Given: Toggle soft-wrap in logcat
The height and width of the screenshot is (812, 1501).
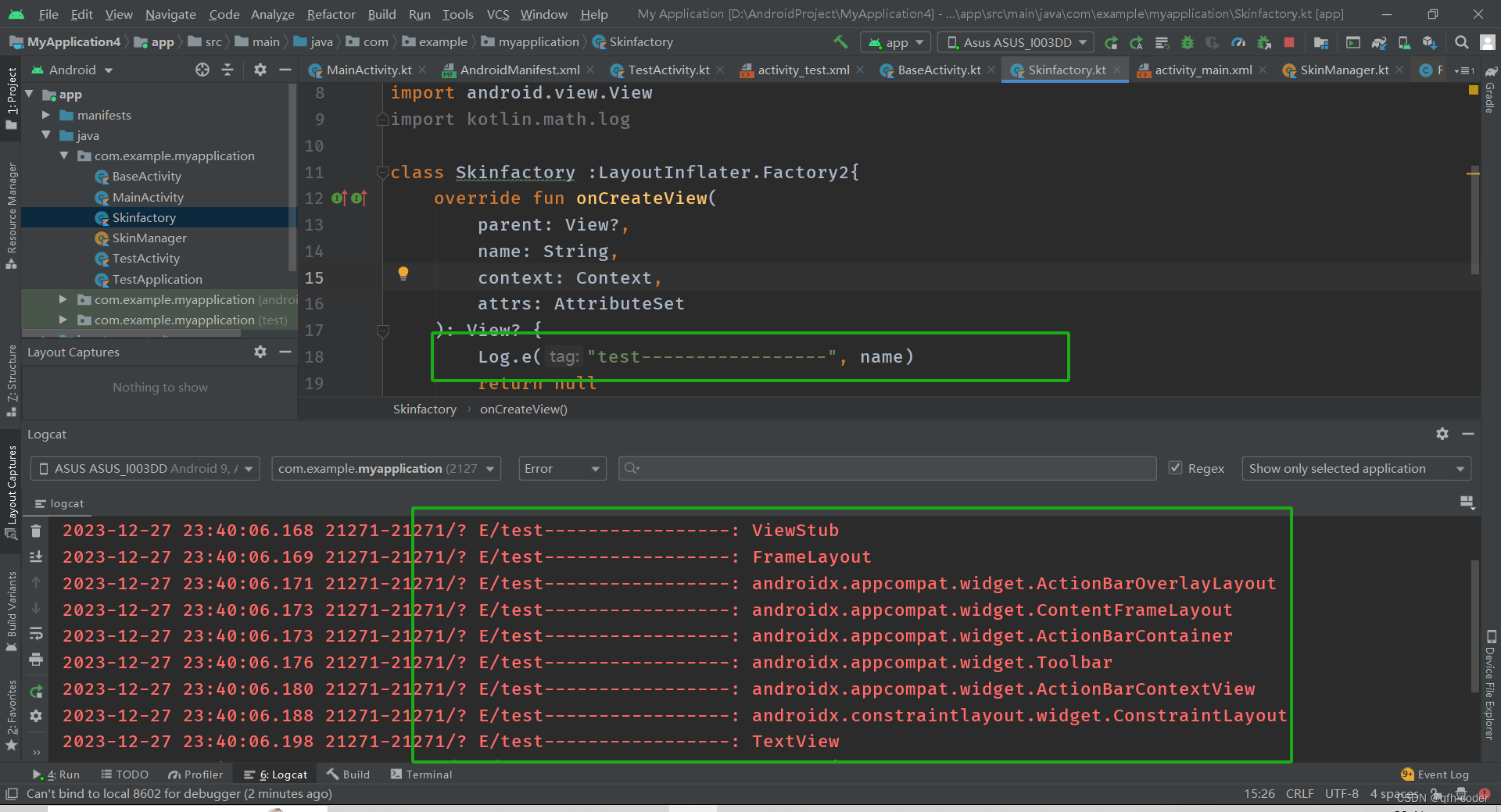Looking at the screenshot, I should [36, 634].
